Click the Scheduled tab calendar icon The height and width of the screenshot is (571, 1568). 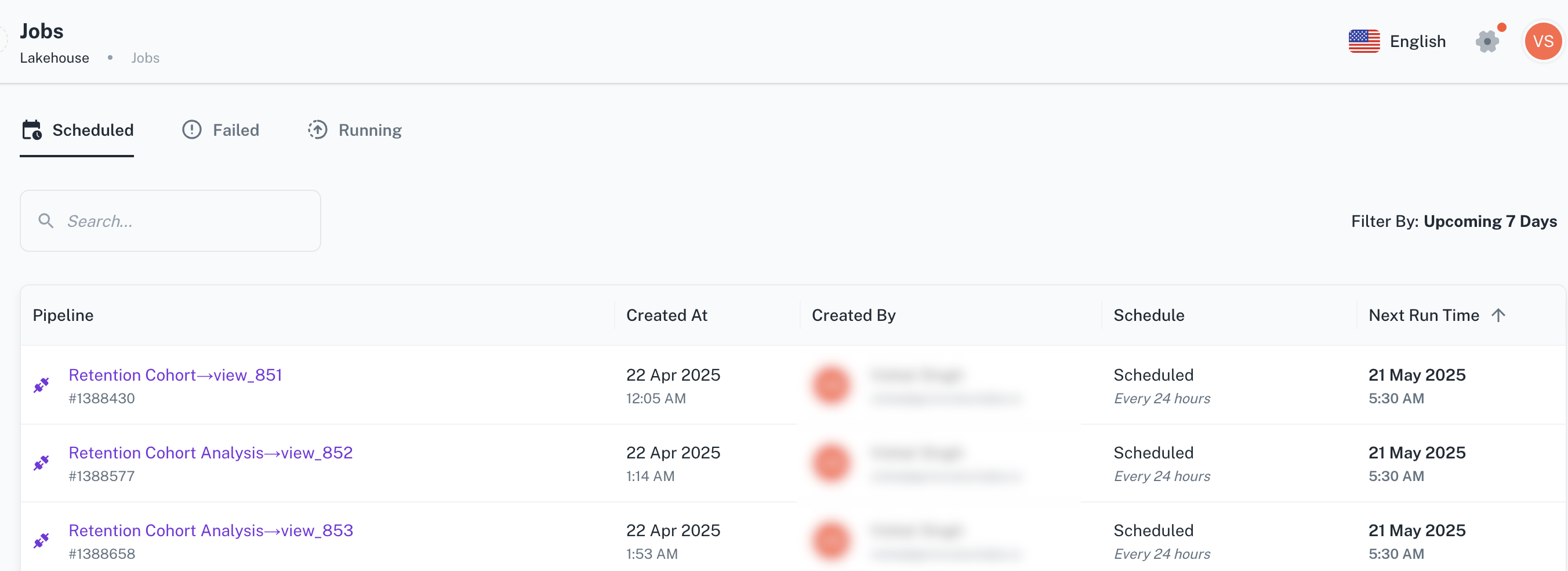pos(32,130)
